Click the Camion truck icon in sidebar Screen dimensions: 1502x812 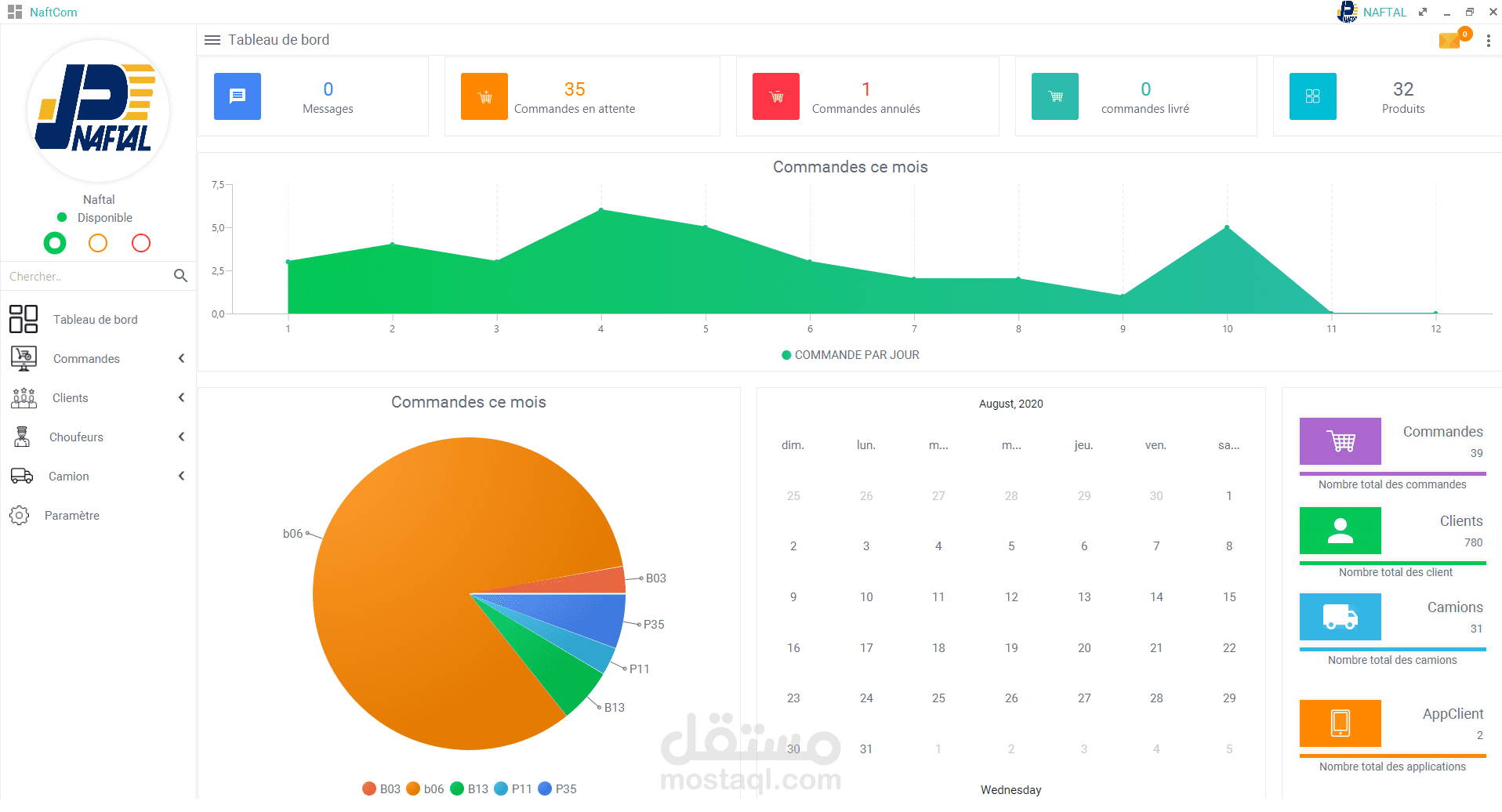pos(22,476)
